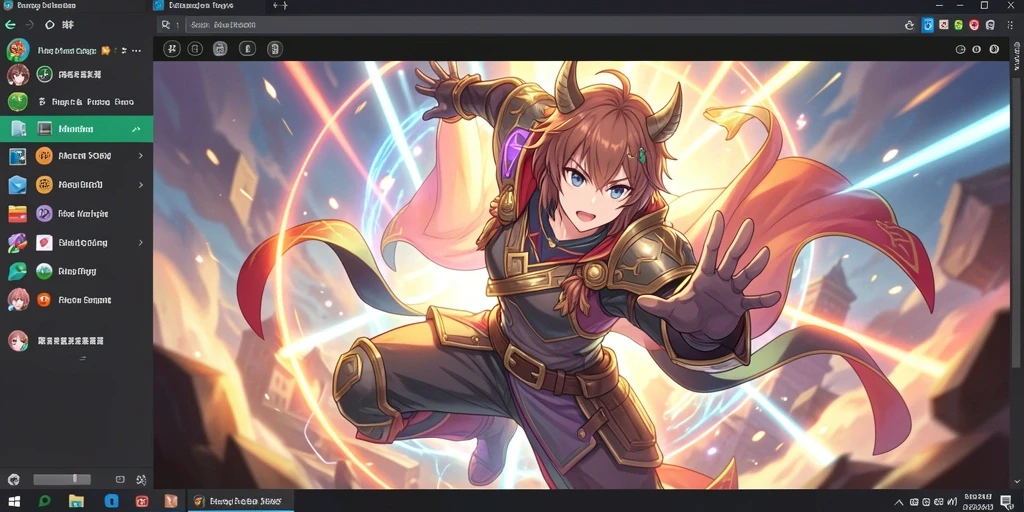Open the white square extension icon

(x=944, y=25)
